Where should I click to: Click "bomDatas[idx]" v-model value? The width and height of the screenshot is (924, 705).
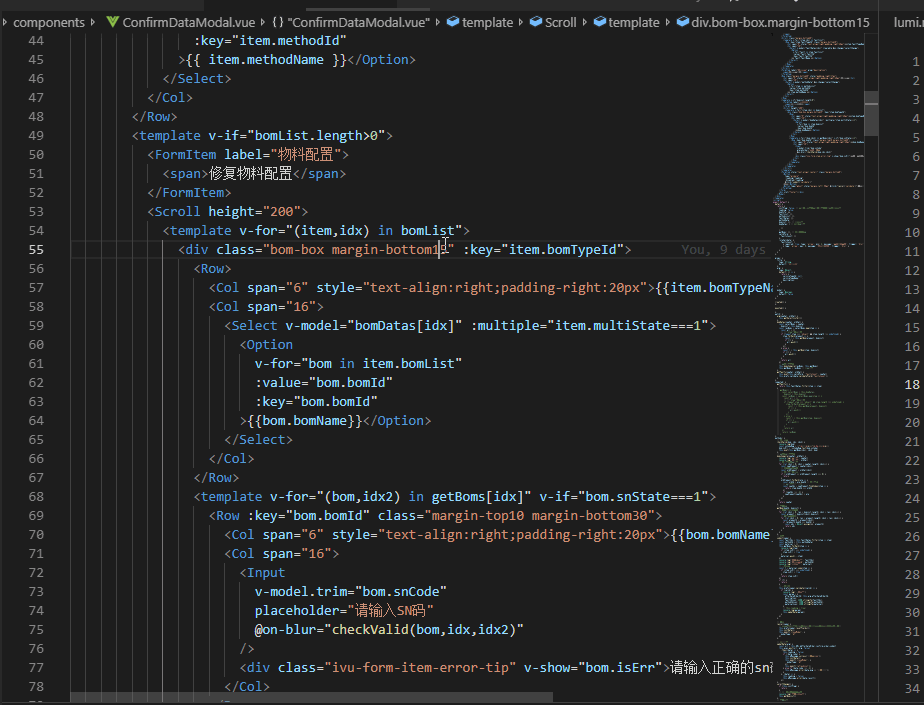tap(405, 325)
